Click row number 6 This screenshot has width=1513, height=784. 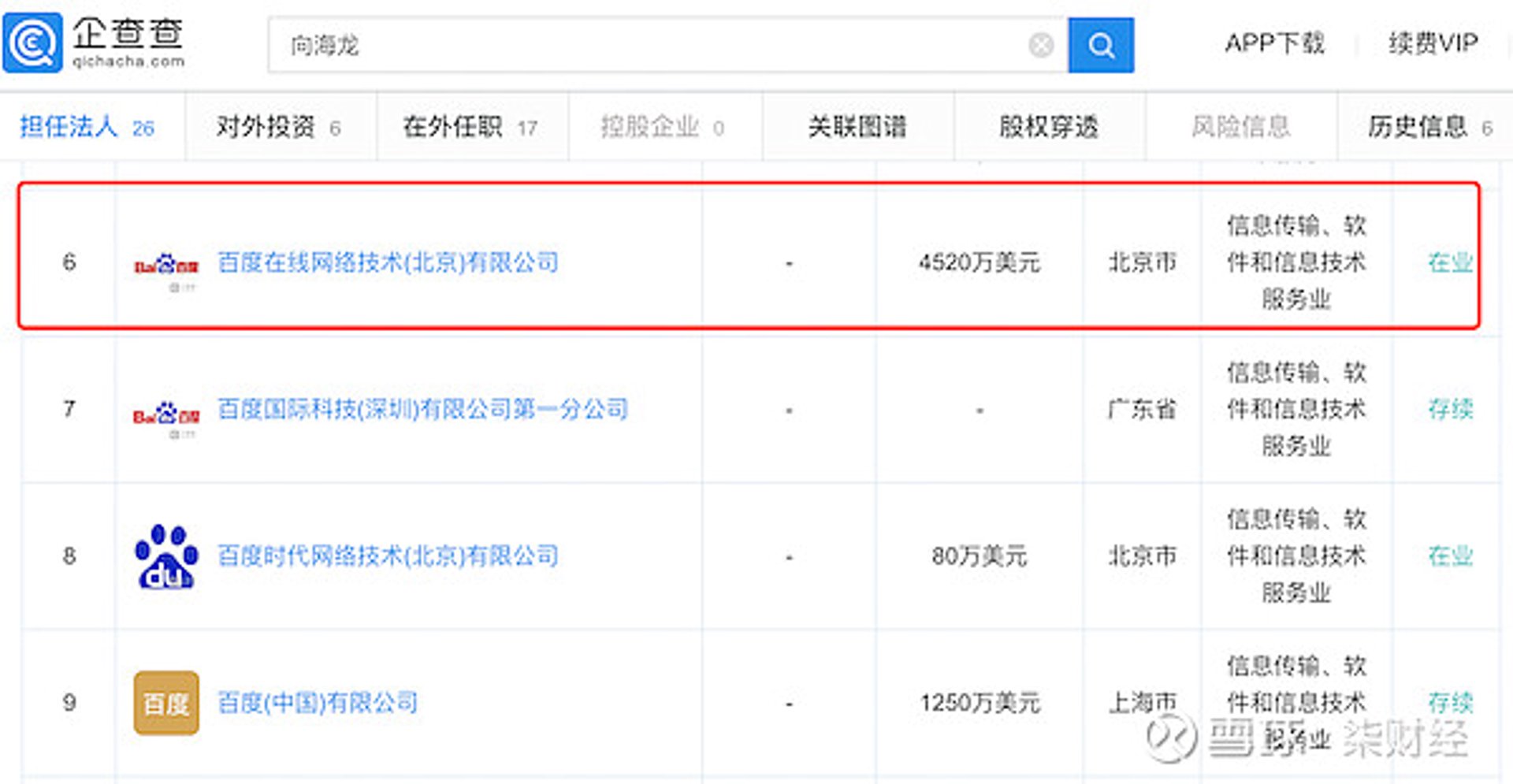click(x=69, y=262)
